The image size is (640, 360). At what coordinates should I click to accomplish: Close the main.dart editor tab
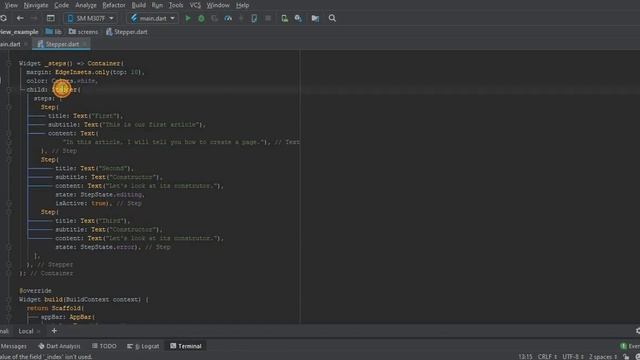pyautogui.click(x=26, y=44)
